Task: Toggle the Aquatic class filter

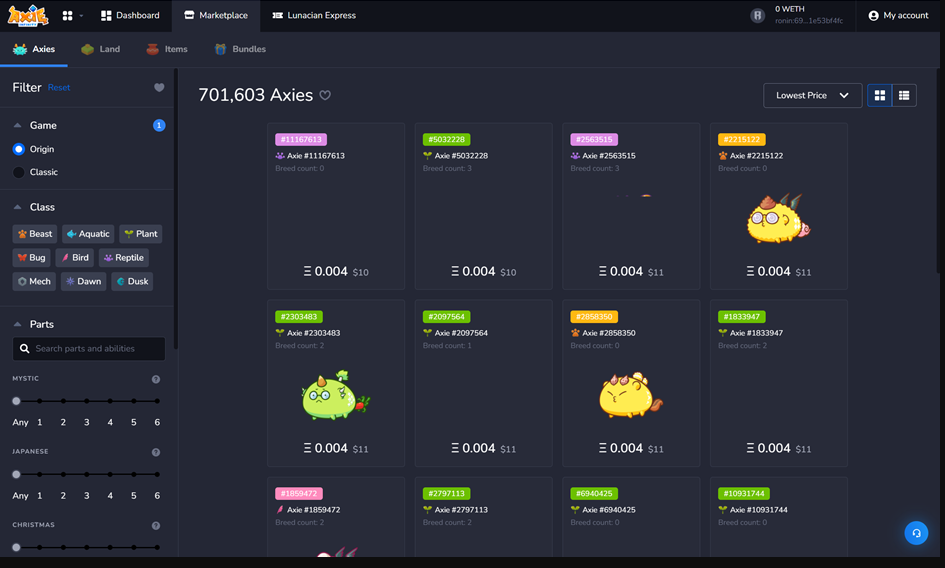Action: tap(88, 234)
